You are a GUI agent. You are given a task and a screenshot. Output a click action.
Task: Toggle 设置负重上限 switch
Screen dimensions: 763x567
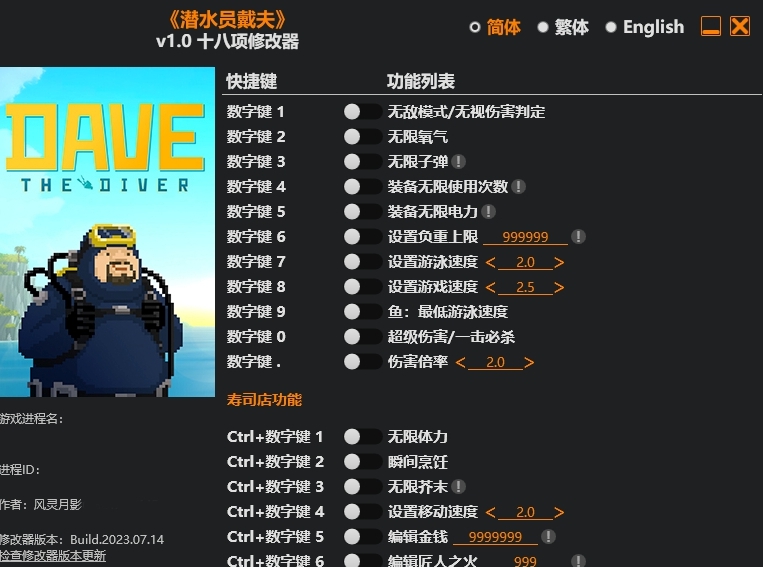[363, 237]
